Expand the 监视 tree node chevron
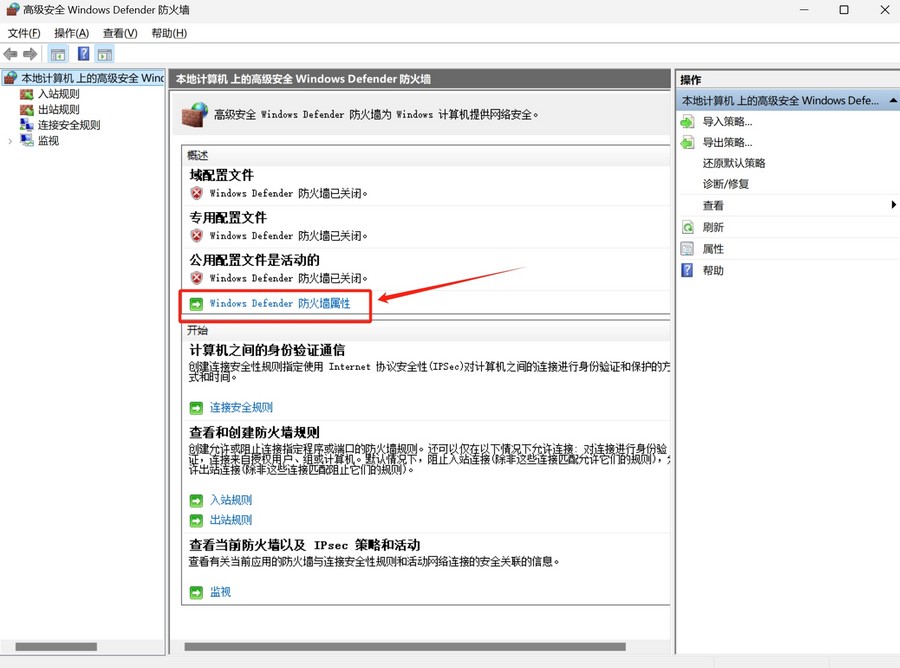This screenshot has height=668, width=900. click(10, 141)
